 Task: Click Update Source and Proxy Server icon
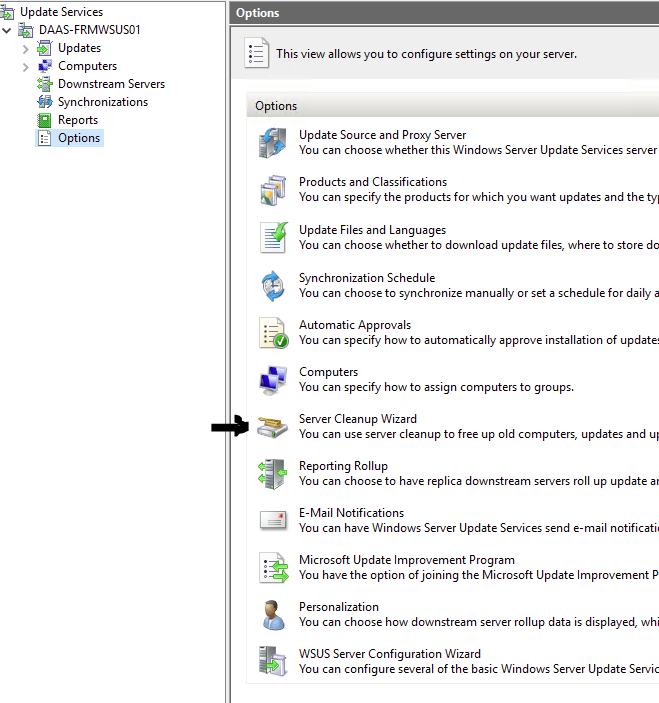pos(273,143)
